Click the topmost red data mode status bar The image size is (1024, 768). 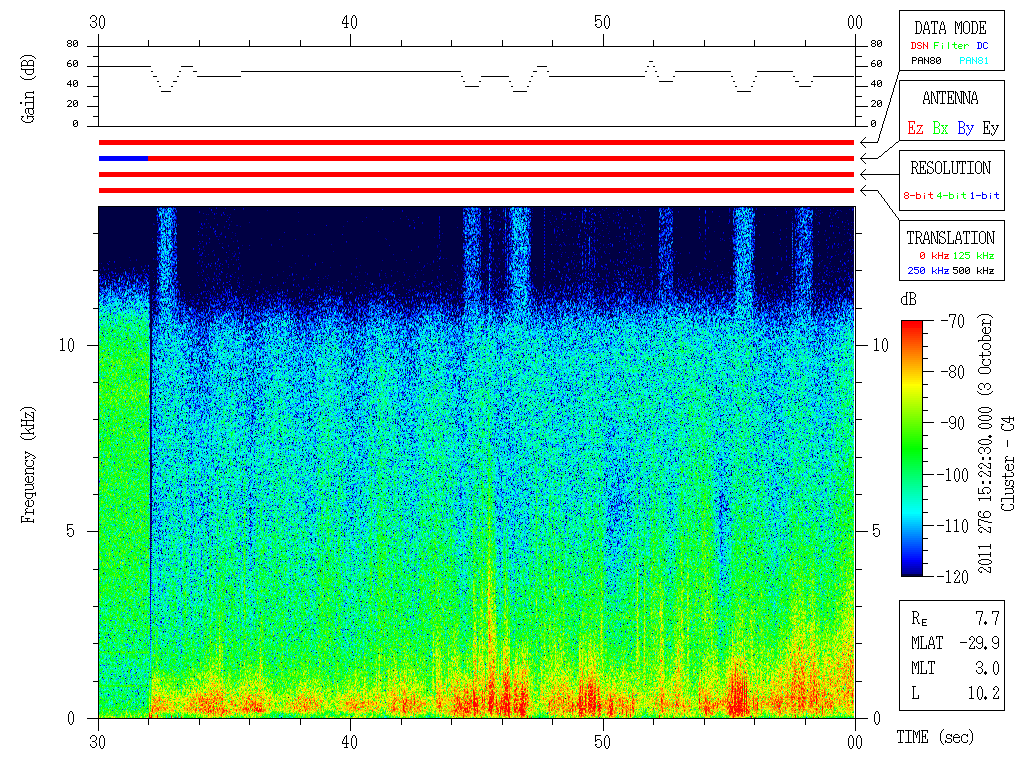[477, 142]
